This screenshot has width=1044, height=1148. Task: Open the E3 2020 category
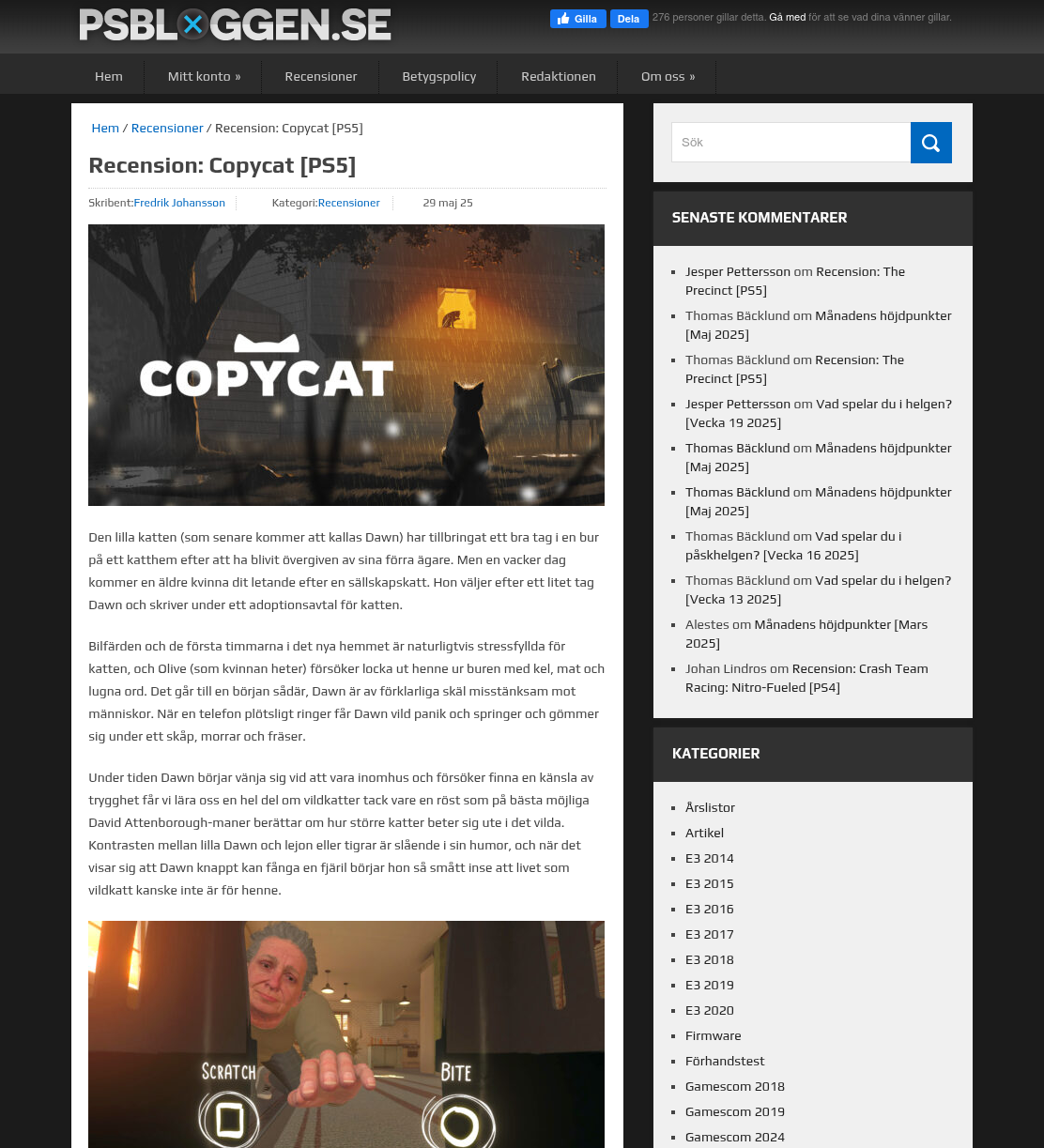coord(710,1011)
